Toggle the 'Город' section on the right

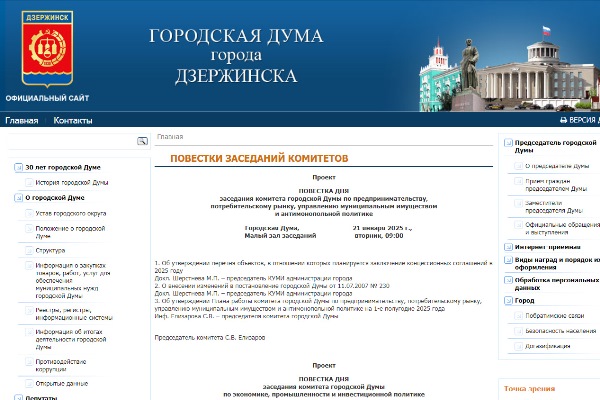[507, 300]
